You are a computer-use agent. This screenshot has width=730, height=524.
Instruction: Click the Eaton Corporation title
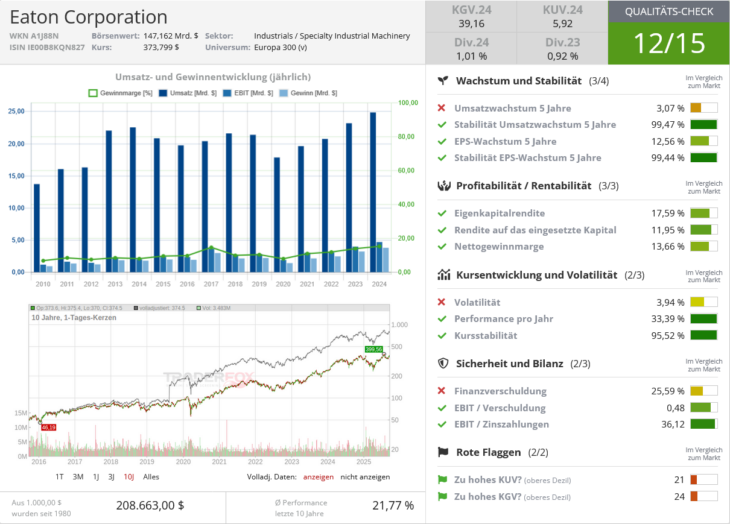(x=88, y=17)
